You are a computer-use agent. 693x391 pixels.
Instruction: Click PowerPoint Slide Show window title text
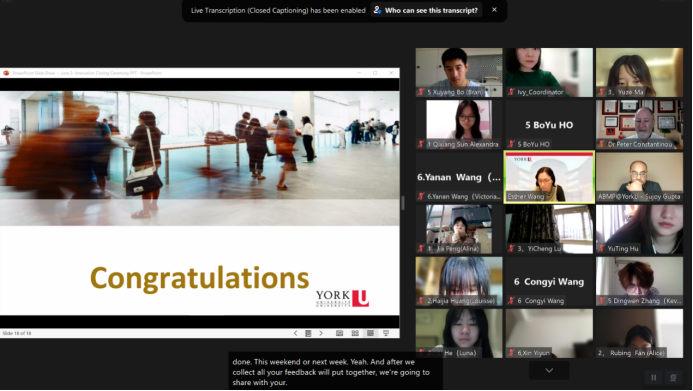pyautogui.click(x=87, y=73)
